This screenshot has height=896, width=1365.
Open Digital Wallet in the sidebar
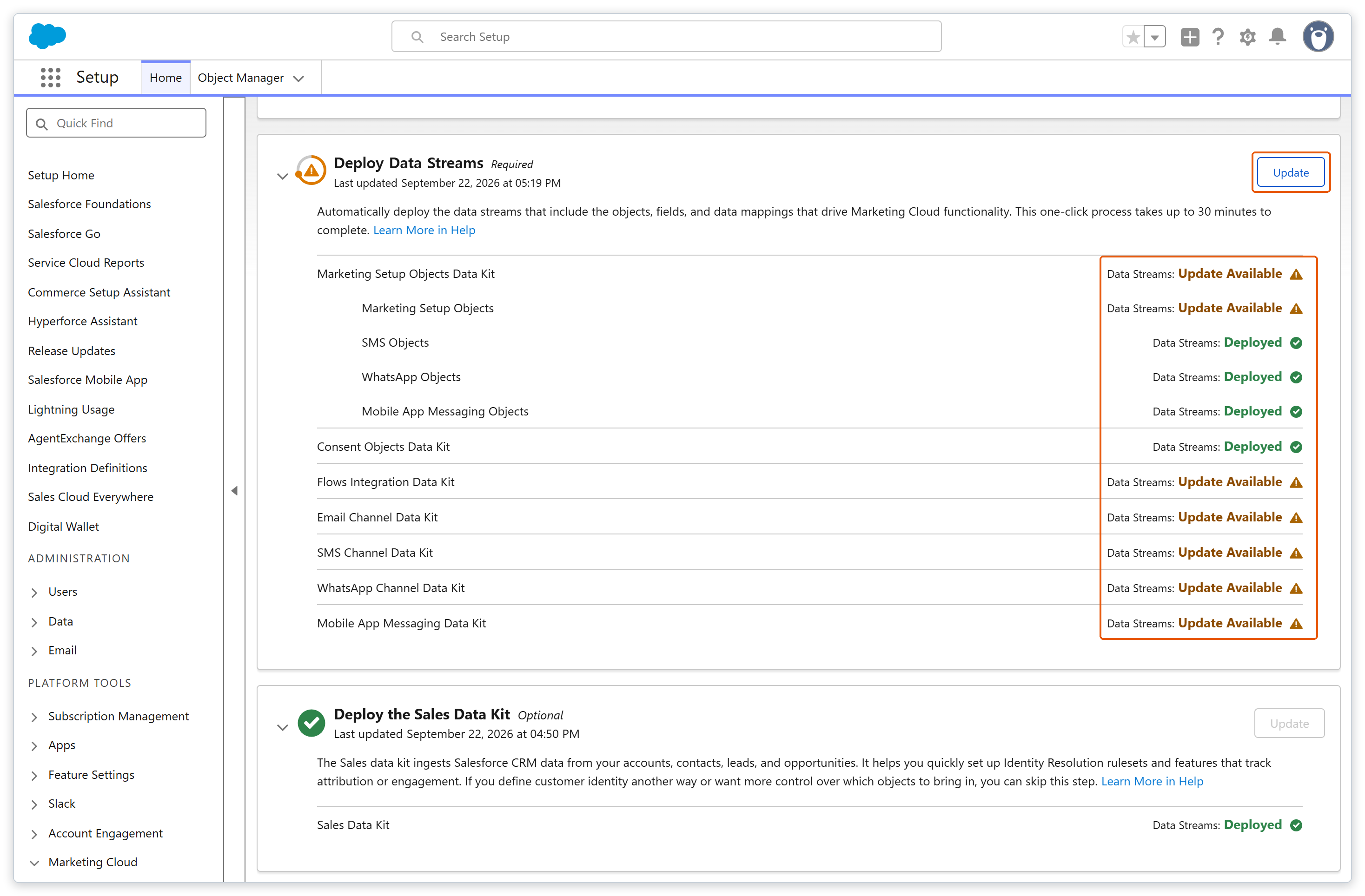tap(64, 526)
